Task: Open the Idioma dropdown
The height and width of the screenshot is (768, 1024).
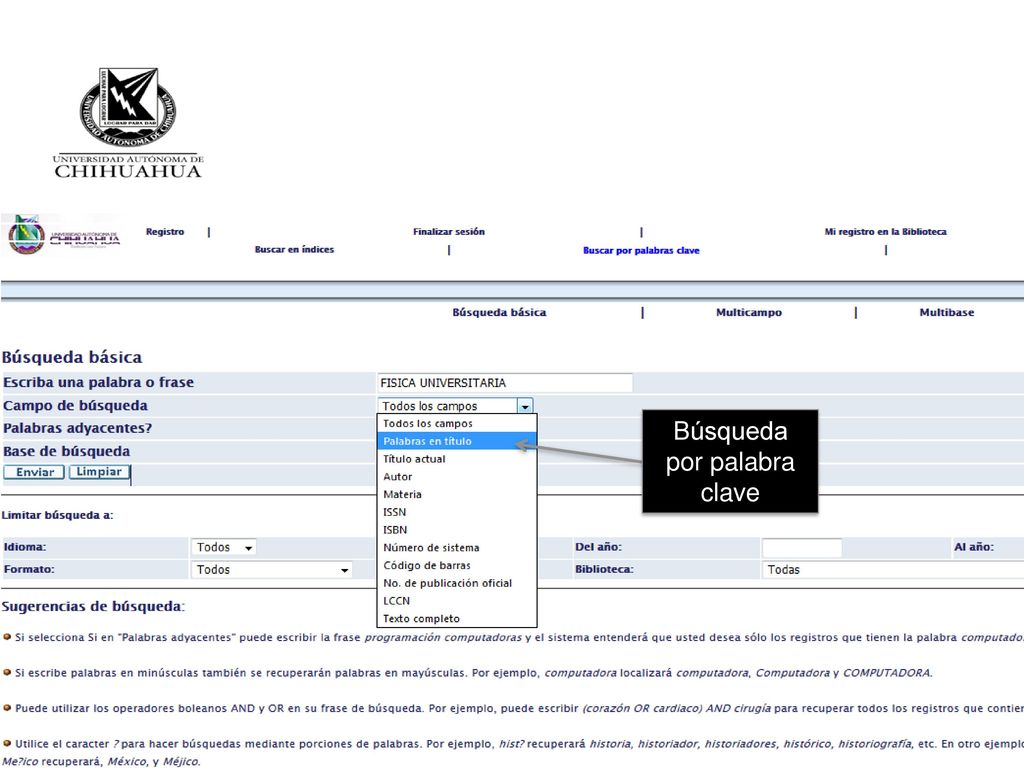Action: [224, 547]
